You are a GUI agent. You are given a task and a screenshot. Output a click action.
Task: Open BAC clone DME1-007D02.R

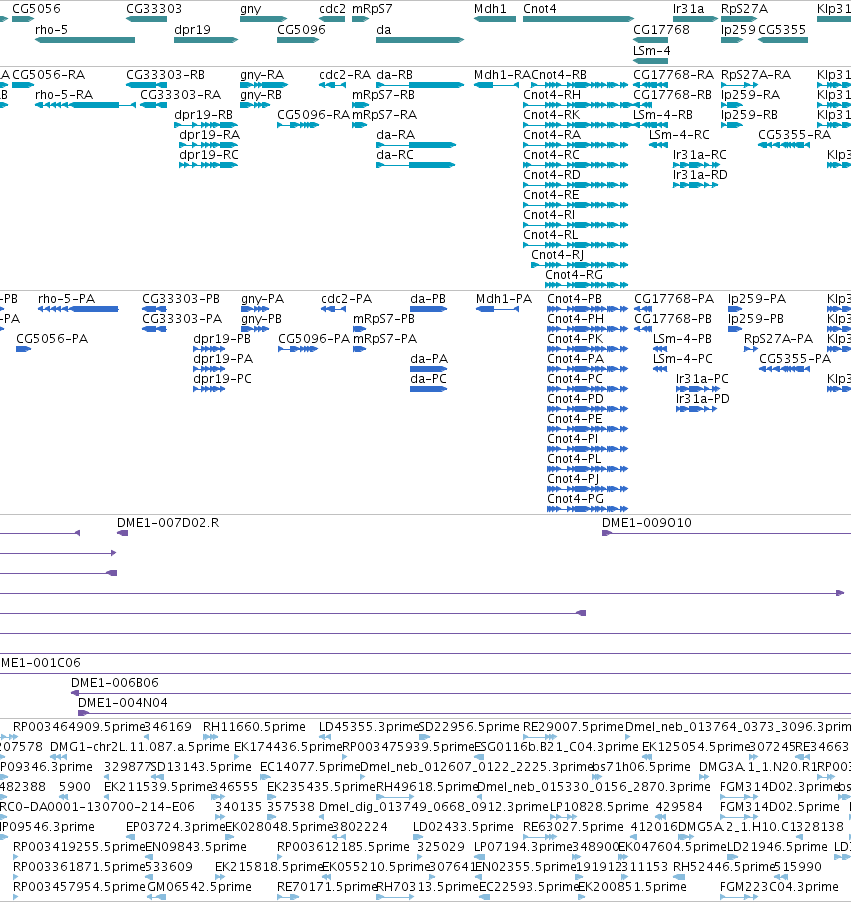(168, 523)
